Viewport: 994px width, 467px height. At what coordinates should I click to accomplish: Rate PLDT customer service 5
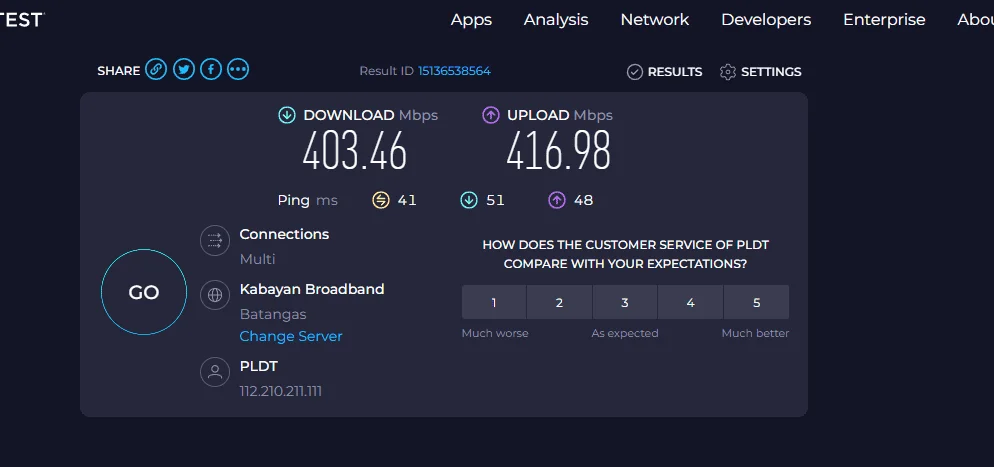756,302
